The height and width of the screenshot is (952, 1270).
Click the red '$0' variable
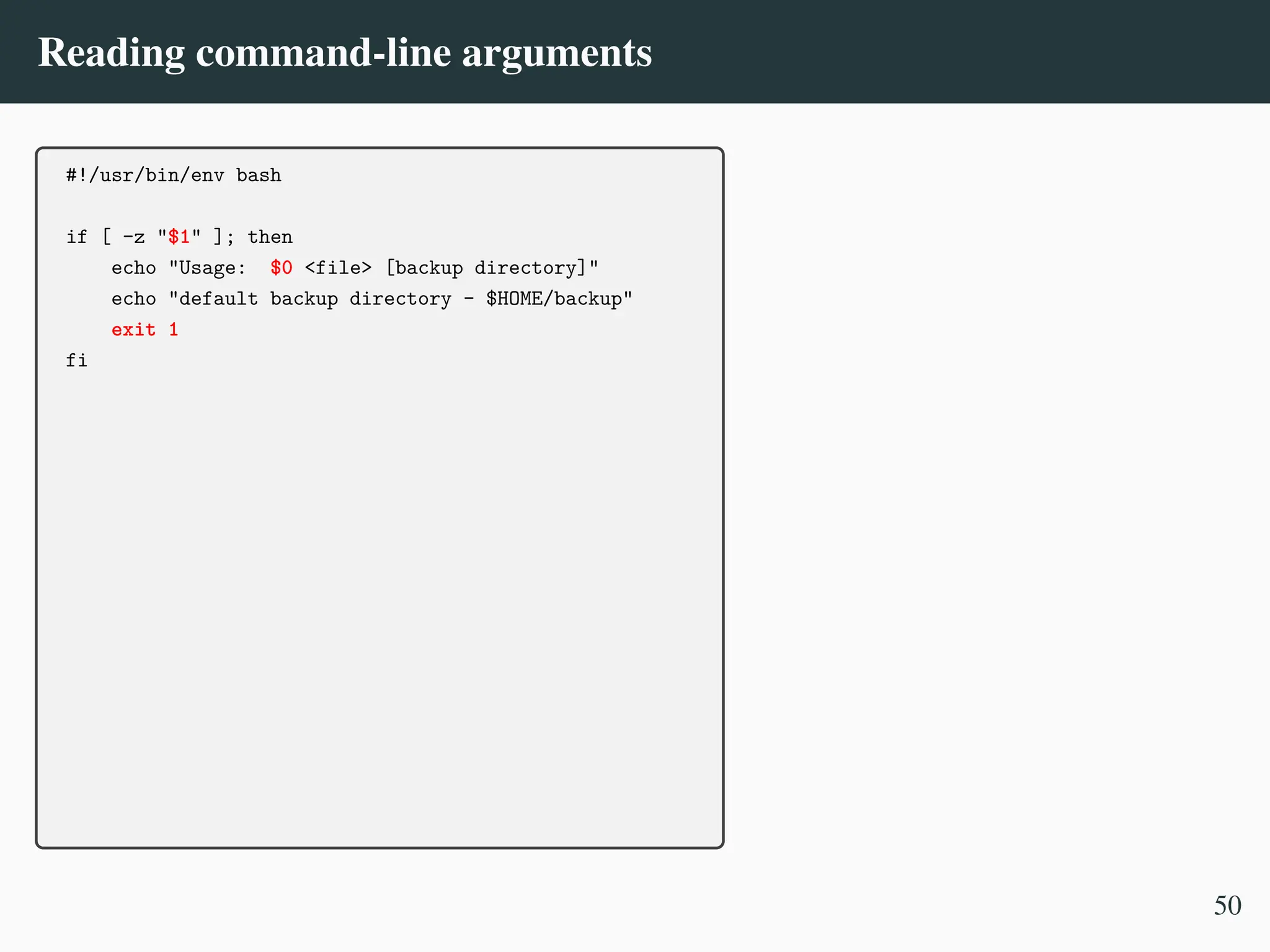pos(281,268)
